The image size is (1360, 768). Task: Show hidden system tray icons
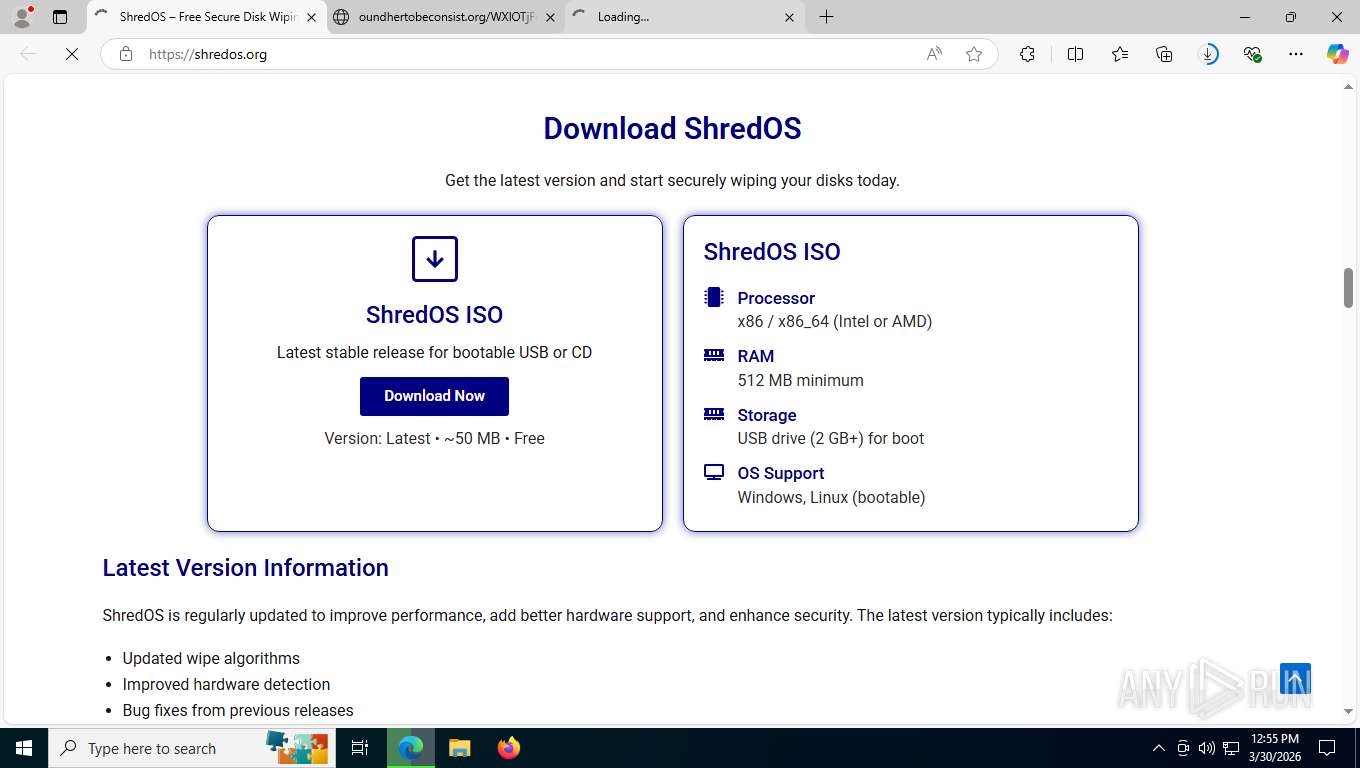point(1159,748)
